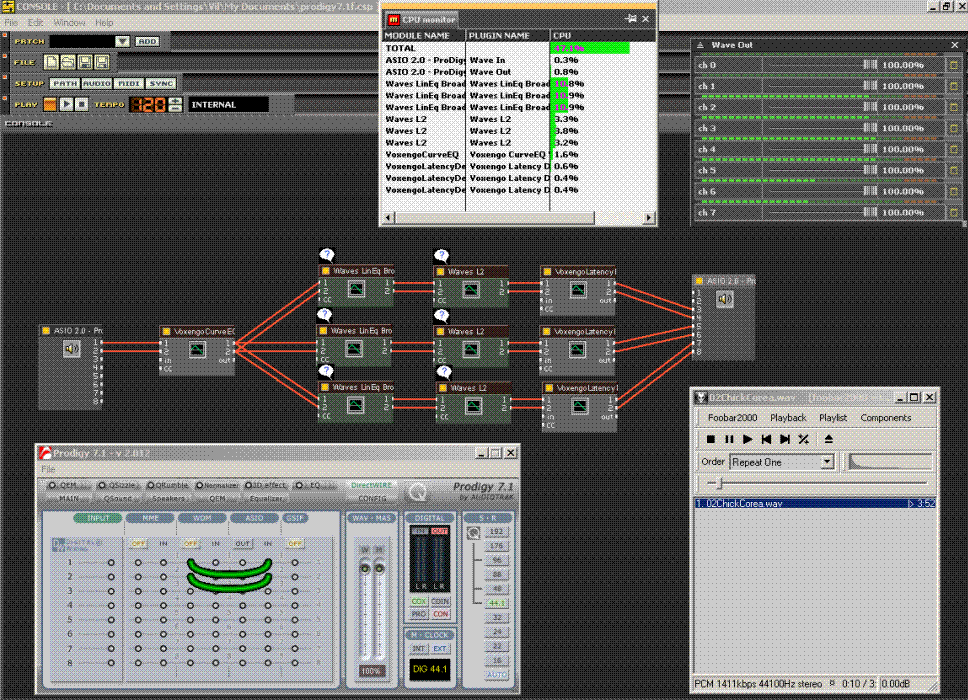Open top Waves L2 module display icon
This screenshot has height=700, width=968.
click(471, 290)
